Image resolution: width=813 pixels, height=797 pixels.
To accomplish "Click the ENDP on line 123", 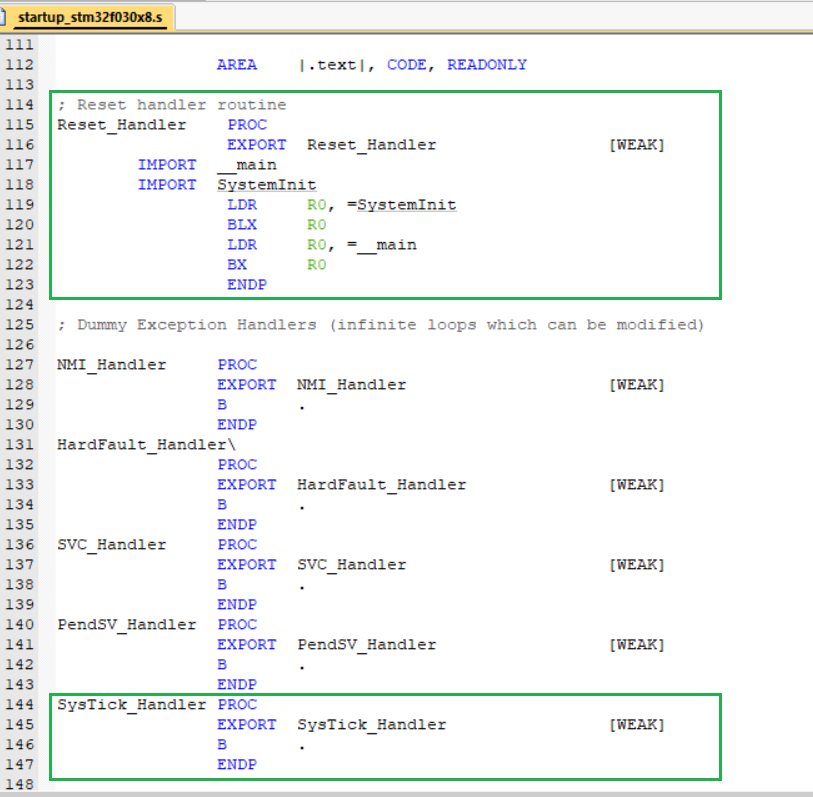I will pyautogui.click(x=247, y=285).
